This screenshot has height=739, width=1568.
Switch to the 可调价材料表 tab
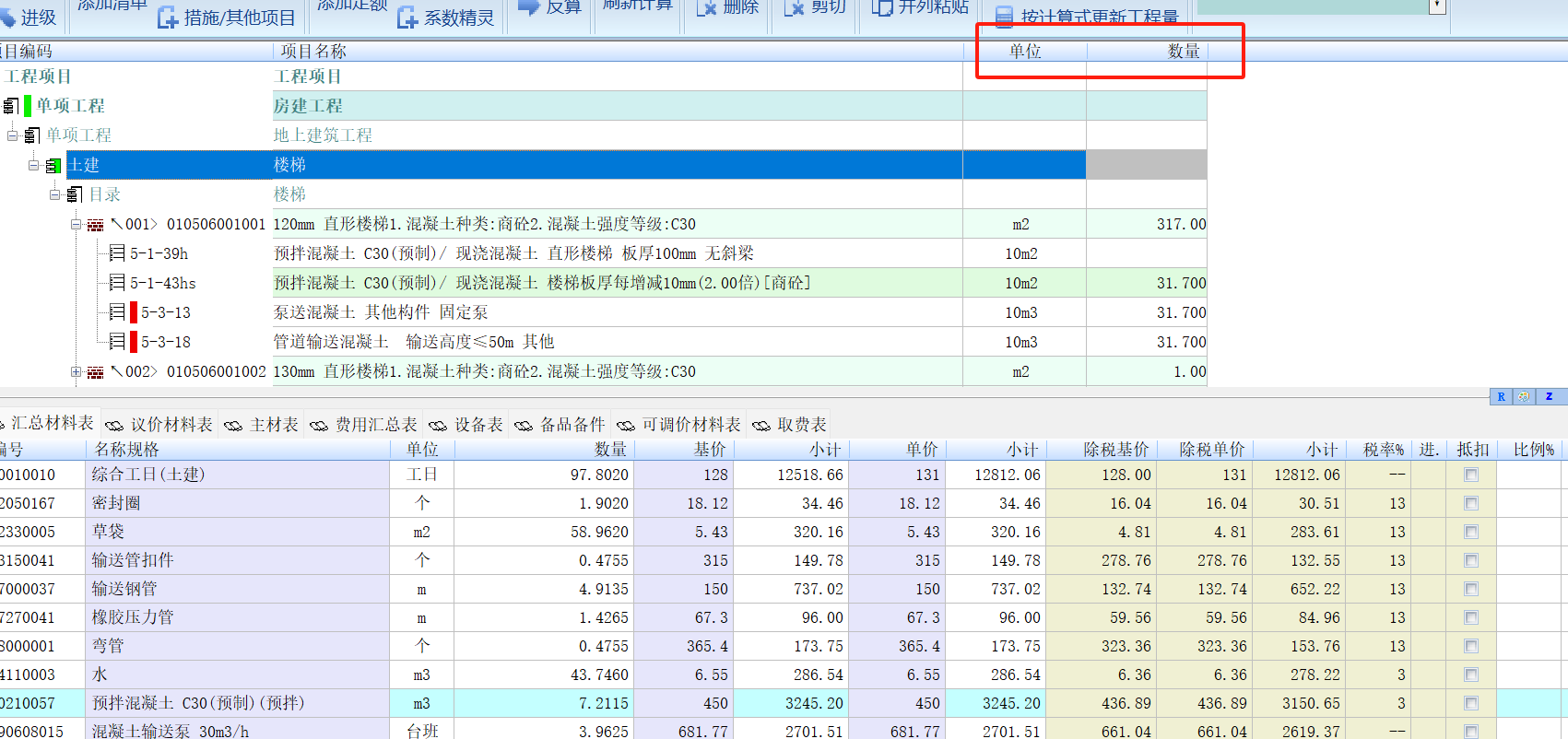(x=679, y=424)
